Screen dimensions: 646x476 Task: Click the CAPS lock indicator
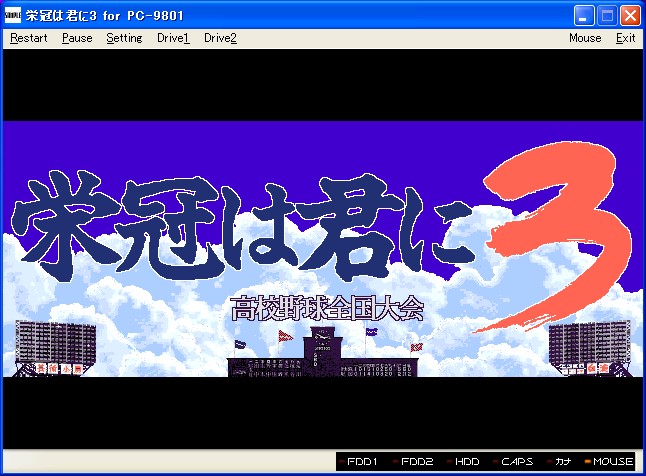click(x=515, y=461)
